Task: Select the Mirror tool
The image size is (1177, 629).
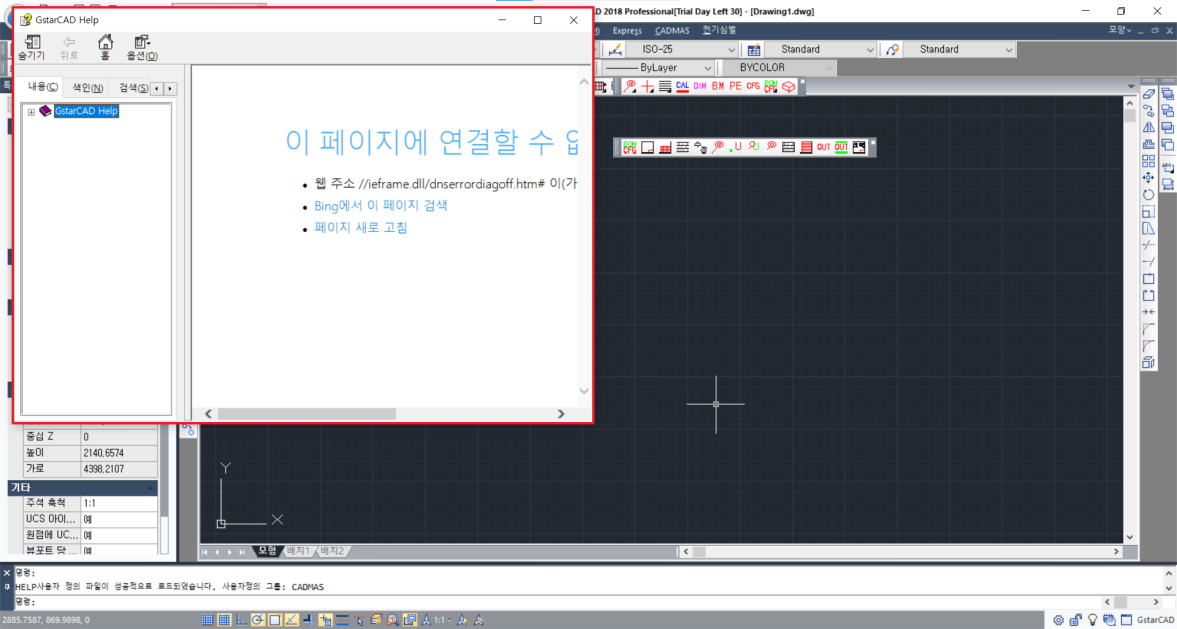Action: [x=1148, y=127]
